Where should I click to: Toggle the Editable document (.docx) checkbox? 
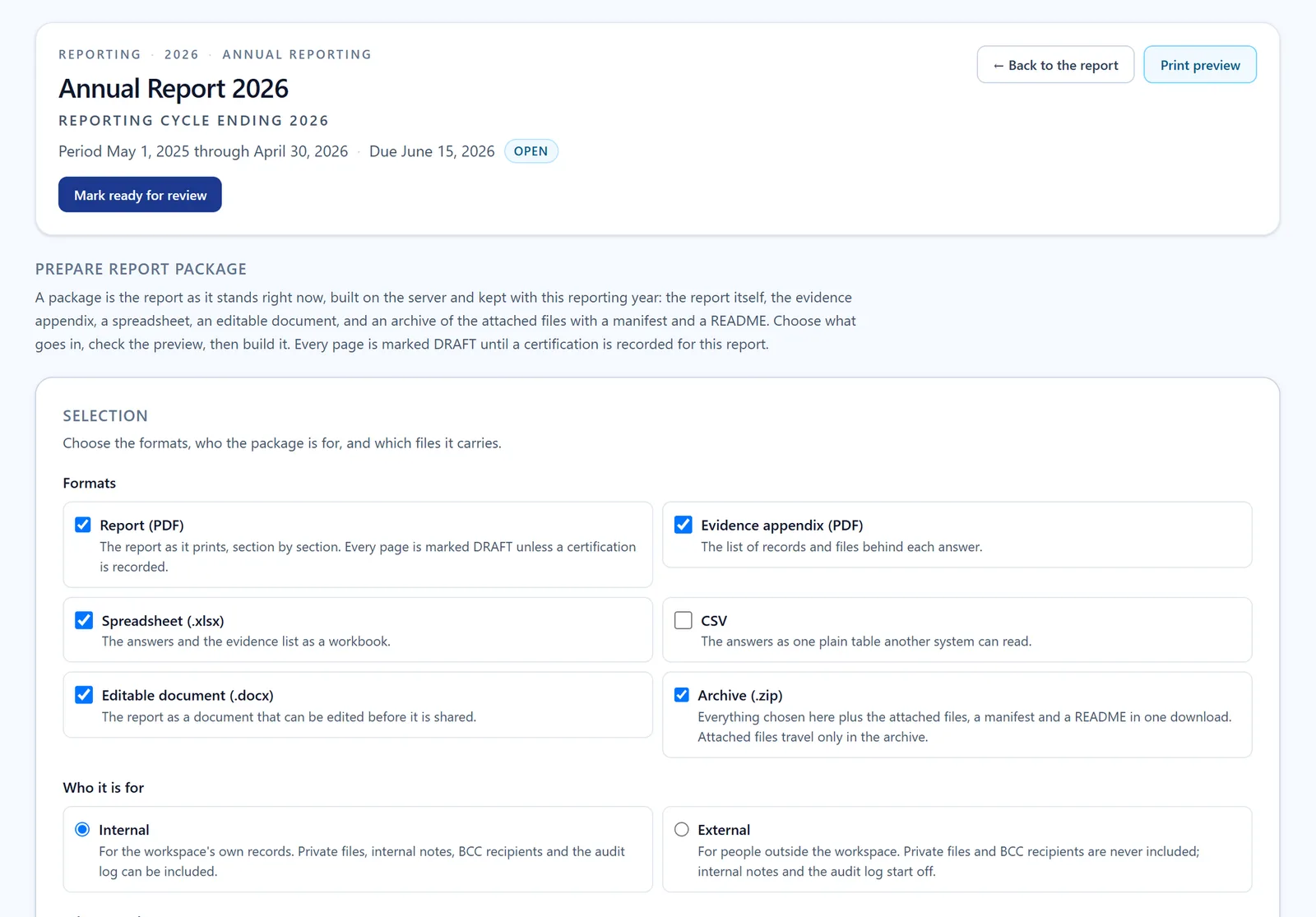(x=84, y=695)
